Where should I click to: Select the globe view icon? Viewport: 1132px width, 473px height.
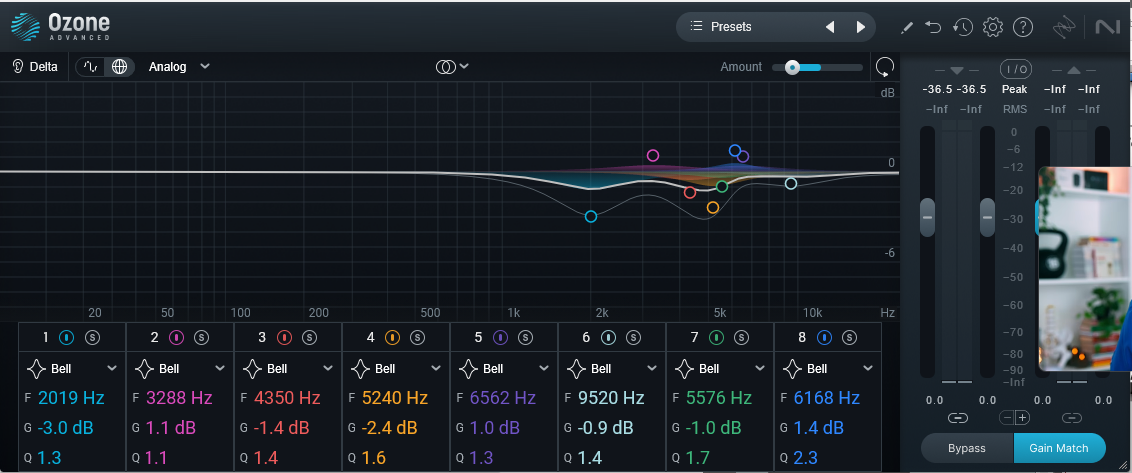click(119, 66)
